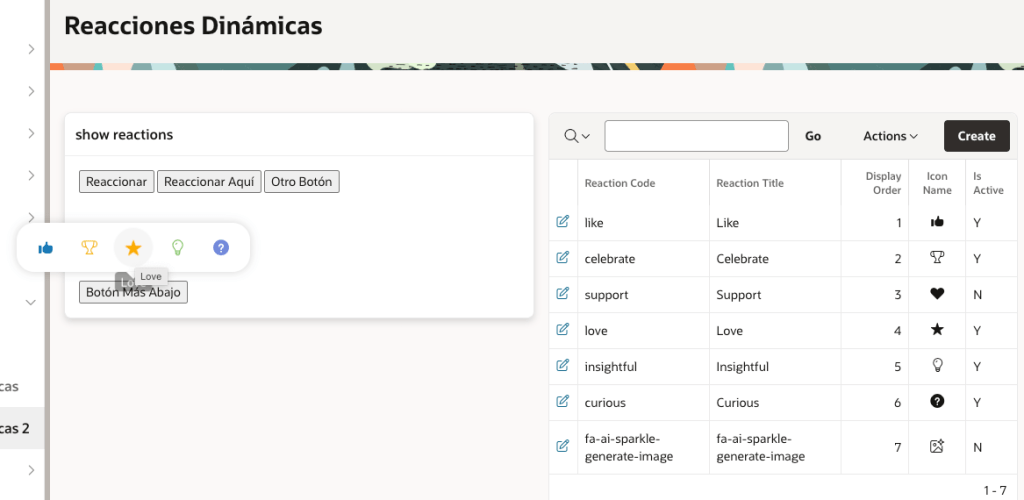Expand the Actions menu
This screenshot has width=1024, height=500.
coord(890,136)
